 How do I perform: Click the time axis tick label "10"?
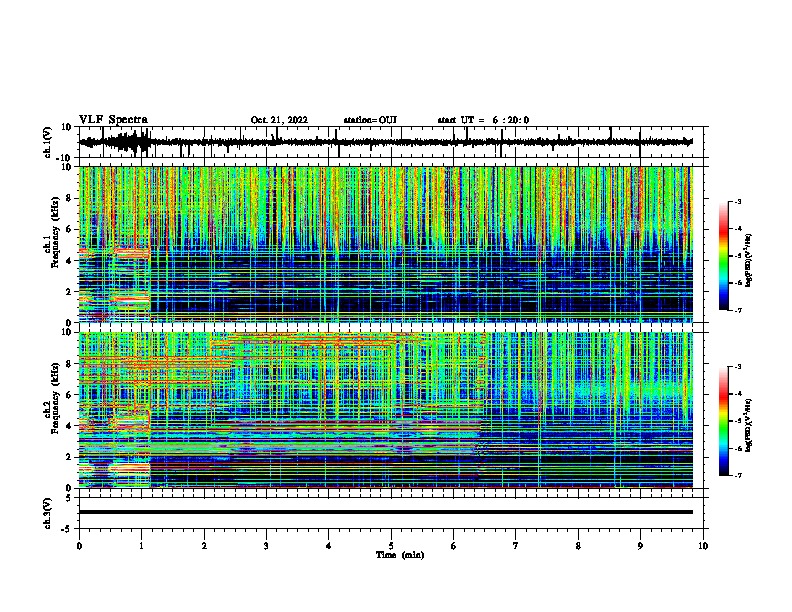point(703,545)
